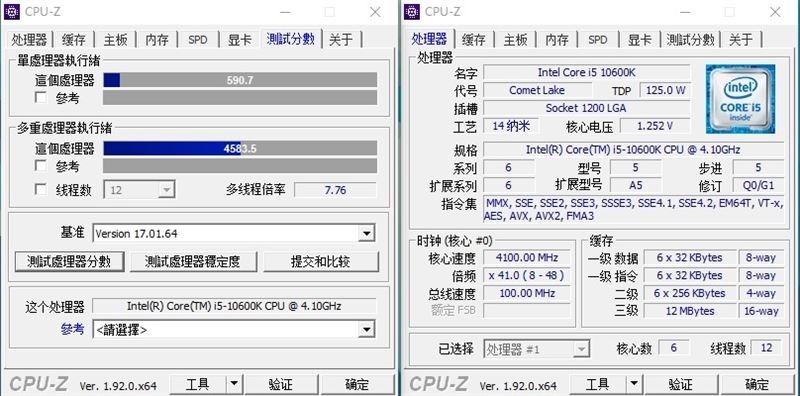The width and height of the screenshot is (800, 396).
Task: Open 内存 tab in left window
Action: point(157,40)
